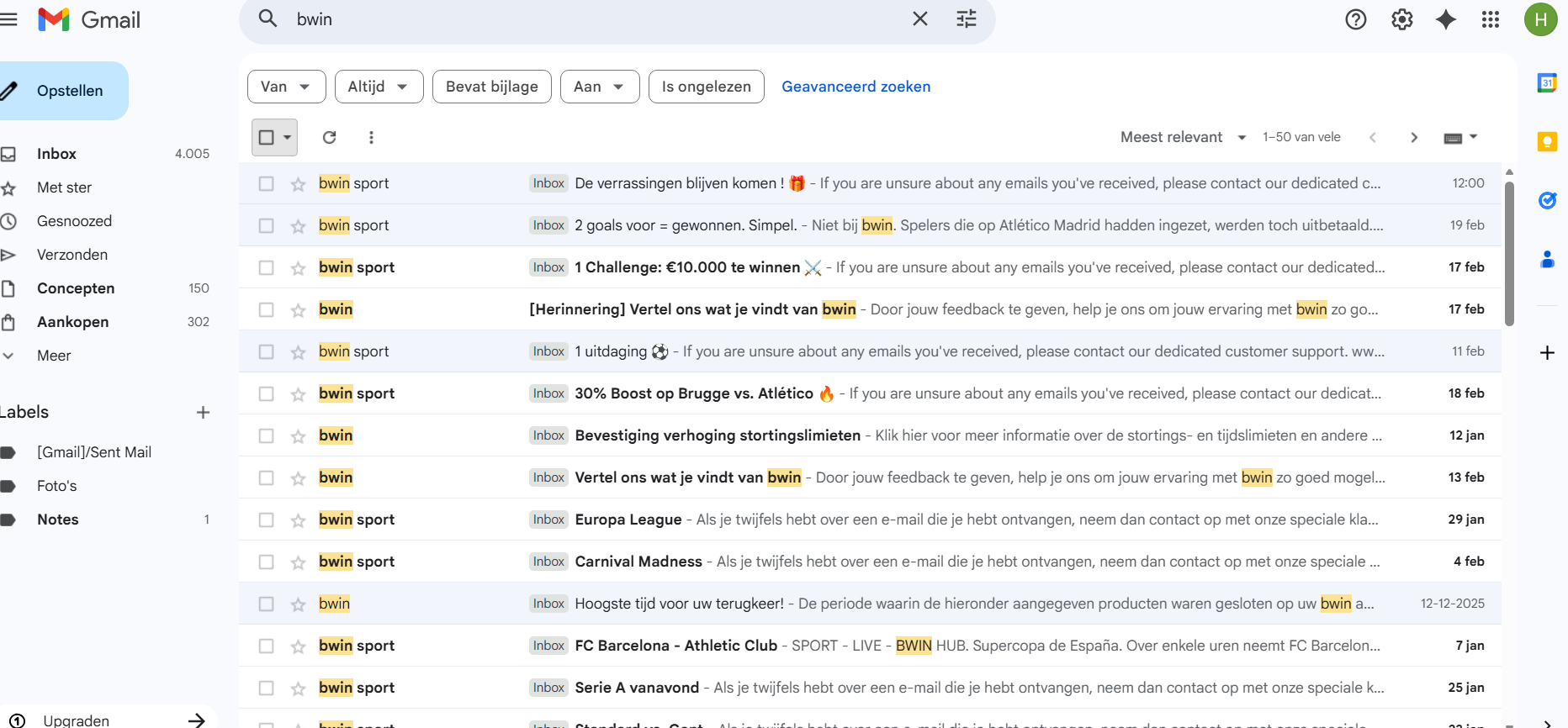
Task: Compose a new email with Opstellen
Action: [62, 91]
